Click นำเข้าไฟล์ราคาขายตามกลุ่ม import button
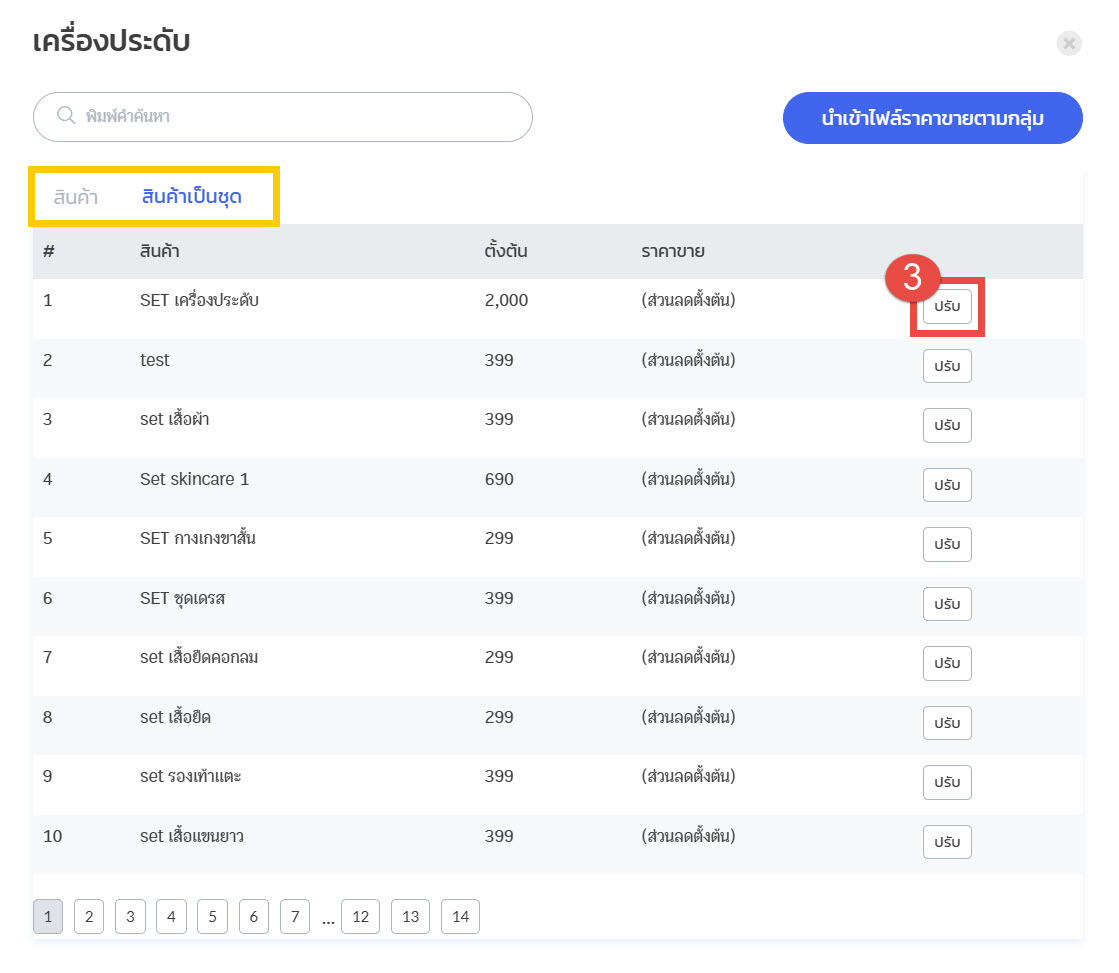The width and height of the screenshot is (1119, 973). pyautogui.click(x=932, y=119)
